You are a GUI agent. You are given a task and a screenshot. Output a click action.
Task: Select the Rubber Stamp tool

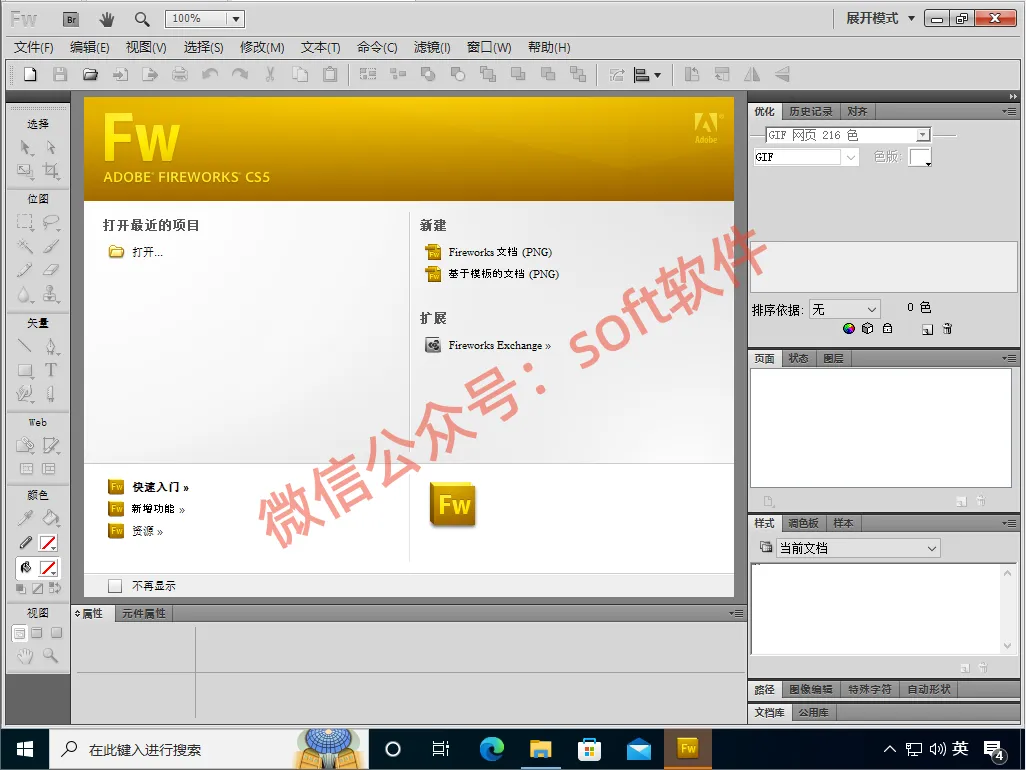[50, 294]
